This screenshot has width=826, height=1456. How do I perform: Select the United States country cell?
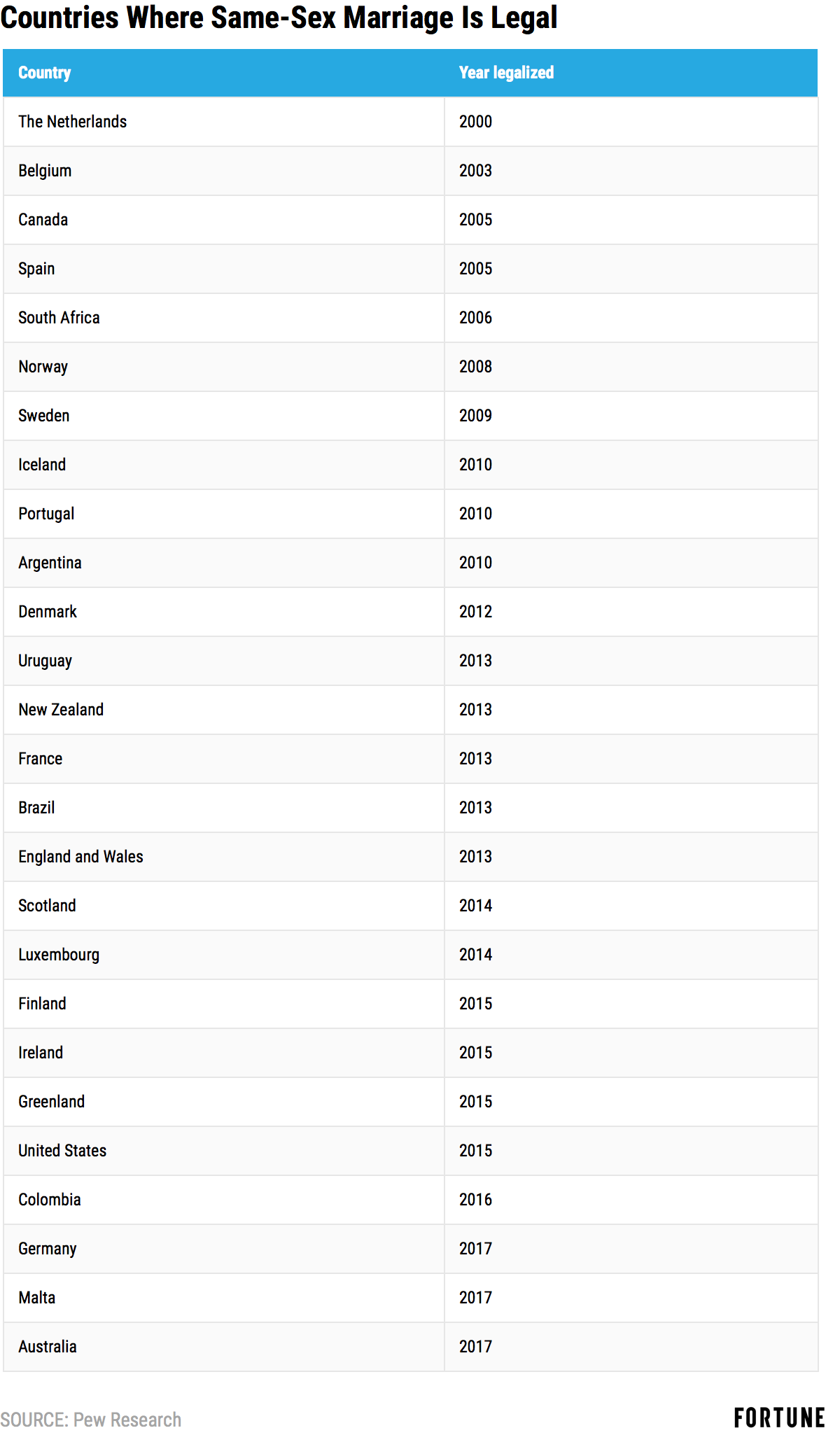(x=62, y=1151)
